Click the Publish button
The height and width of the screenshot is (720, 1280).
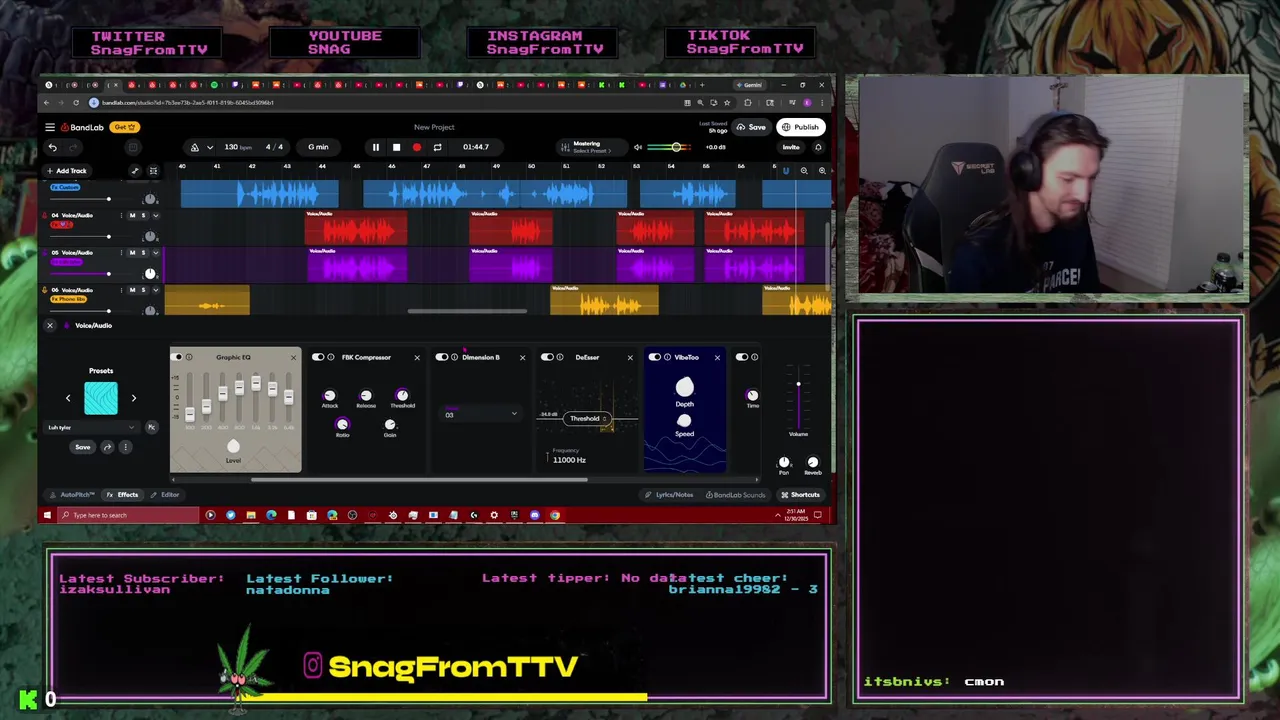tap(800, 127)
